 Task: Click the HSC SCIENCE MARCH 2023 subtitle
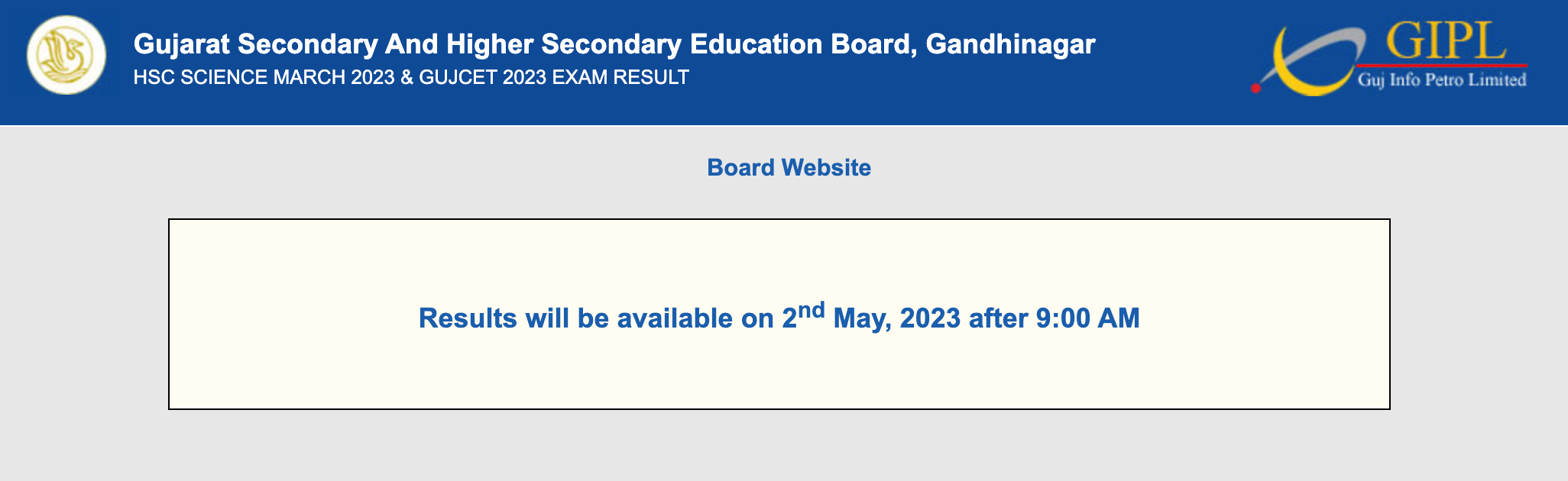[264, 77]
